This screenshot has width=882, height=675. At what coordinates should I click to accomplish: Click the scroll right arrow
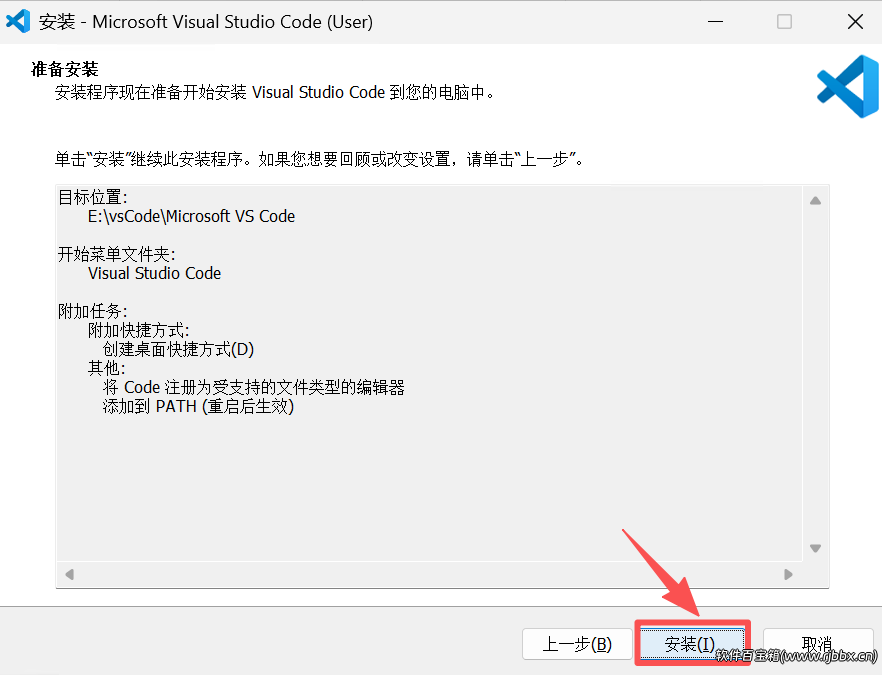pos(788,574)
